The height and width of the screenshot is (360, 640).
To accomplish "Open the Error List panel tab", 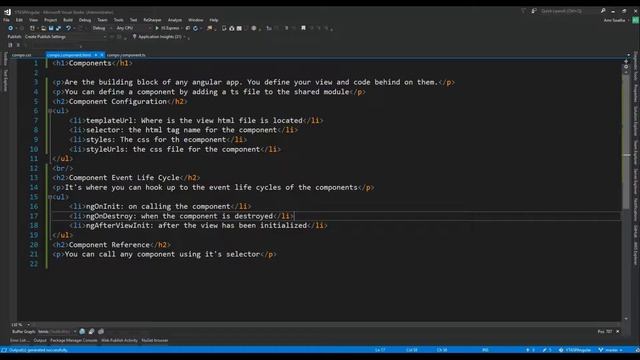I will pos(20,340).
